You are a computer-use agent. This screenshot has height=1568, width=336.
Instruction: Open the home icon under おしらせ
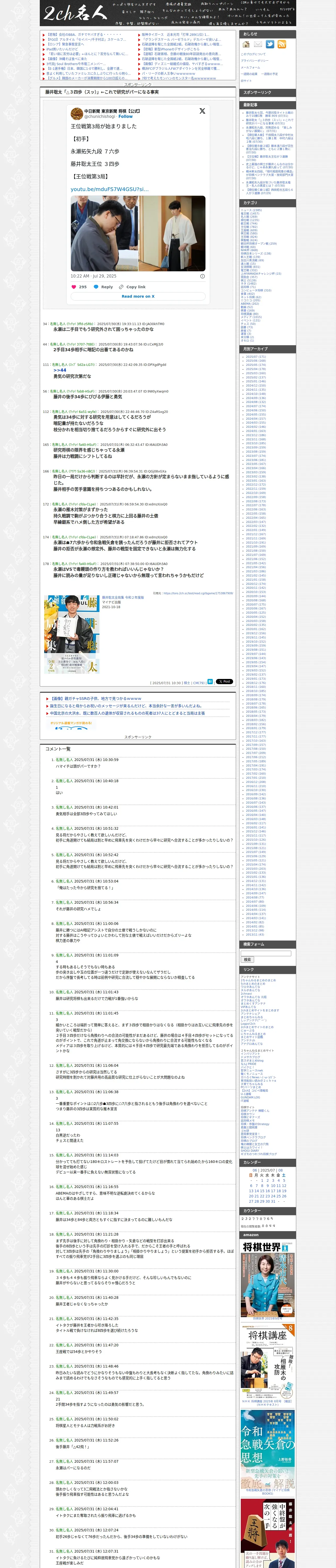click(246, 44)
